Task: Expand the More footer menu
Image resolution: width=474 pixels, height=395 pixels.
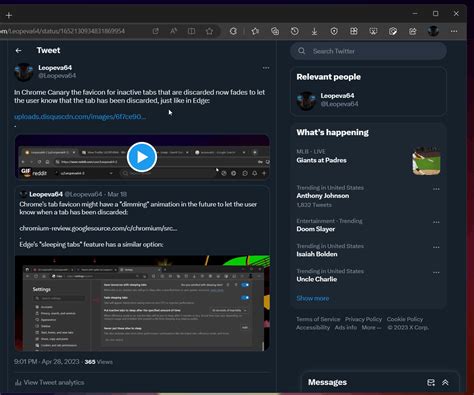Action: coord(371,327)
